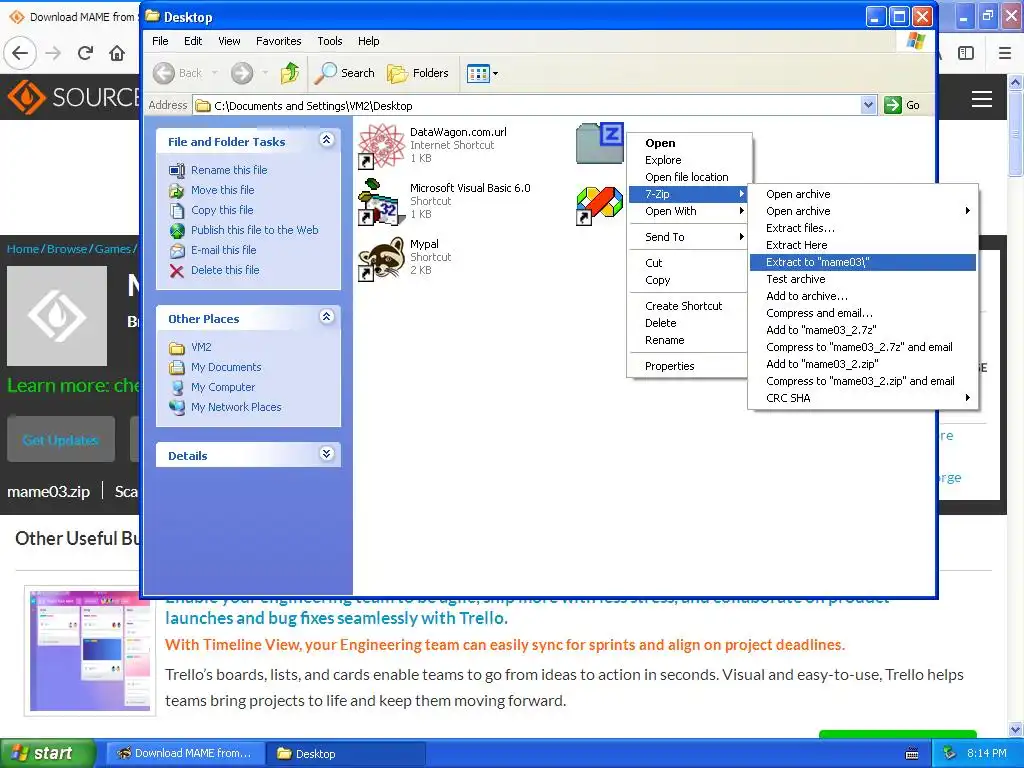Switch to Download MAME taskbar button
Screen dimensions: 1024x768
(x=185, y=754)
